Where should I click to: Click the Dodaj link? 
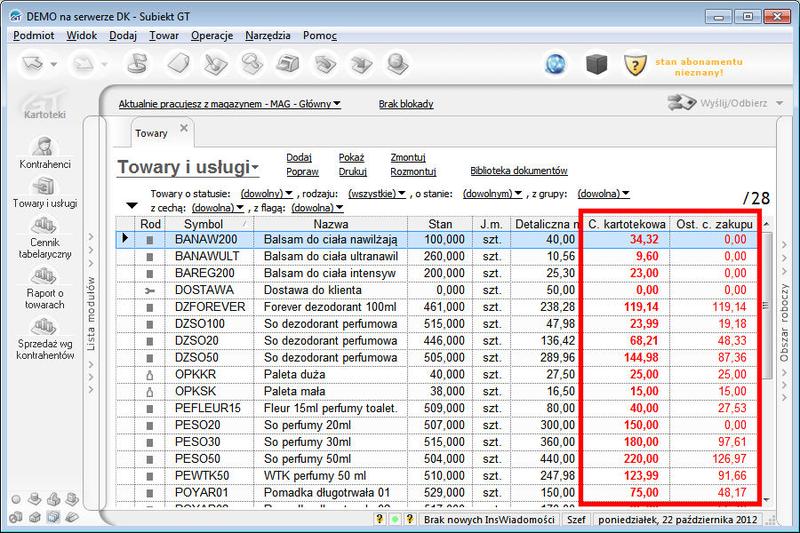click(x=299, y=157)
